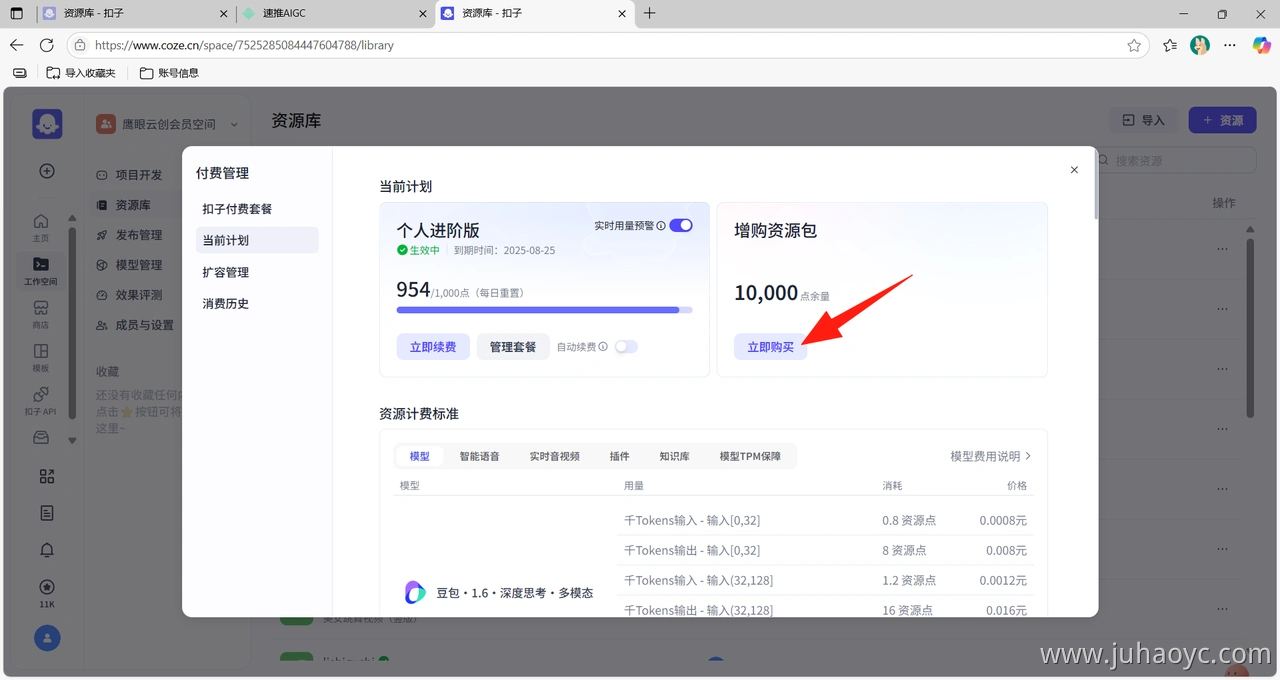
Task: Select 当前计划 in the billing menu
Action: pos(257,240)
